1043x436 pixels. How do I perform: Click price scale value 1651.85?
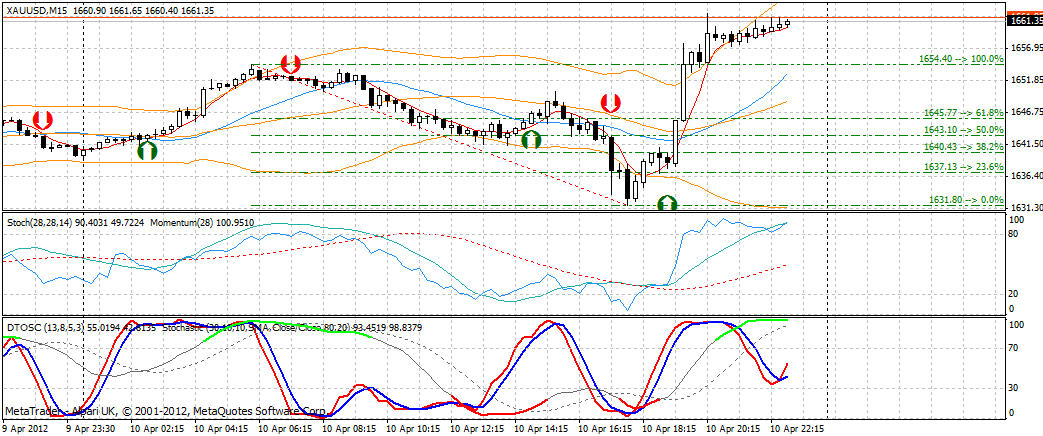coord(1026,80)
